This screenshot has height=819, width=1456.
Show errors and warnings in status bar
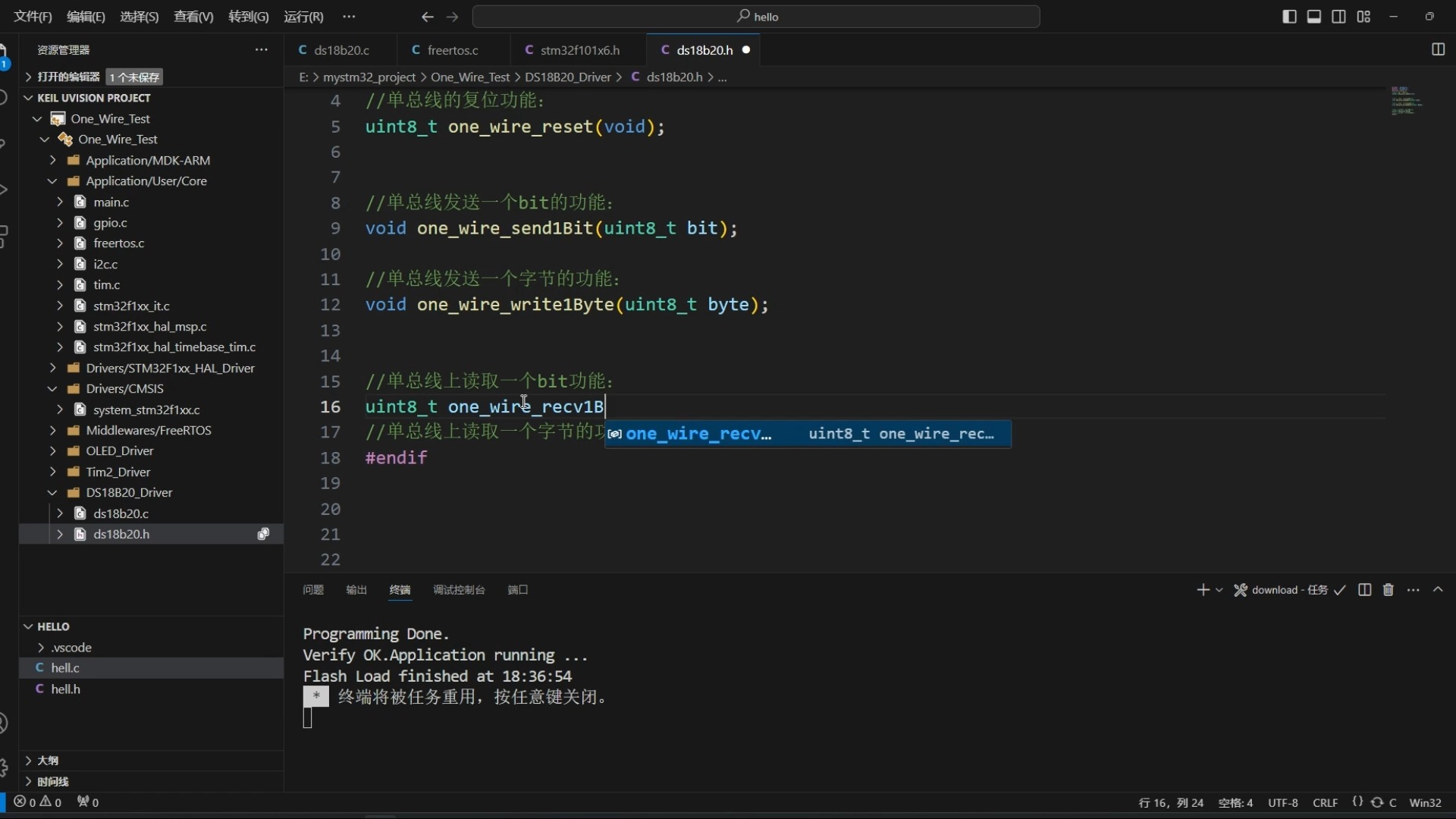pos(38,802)
